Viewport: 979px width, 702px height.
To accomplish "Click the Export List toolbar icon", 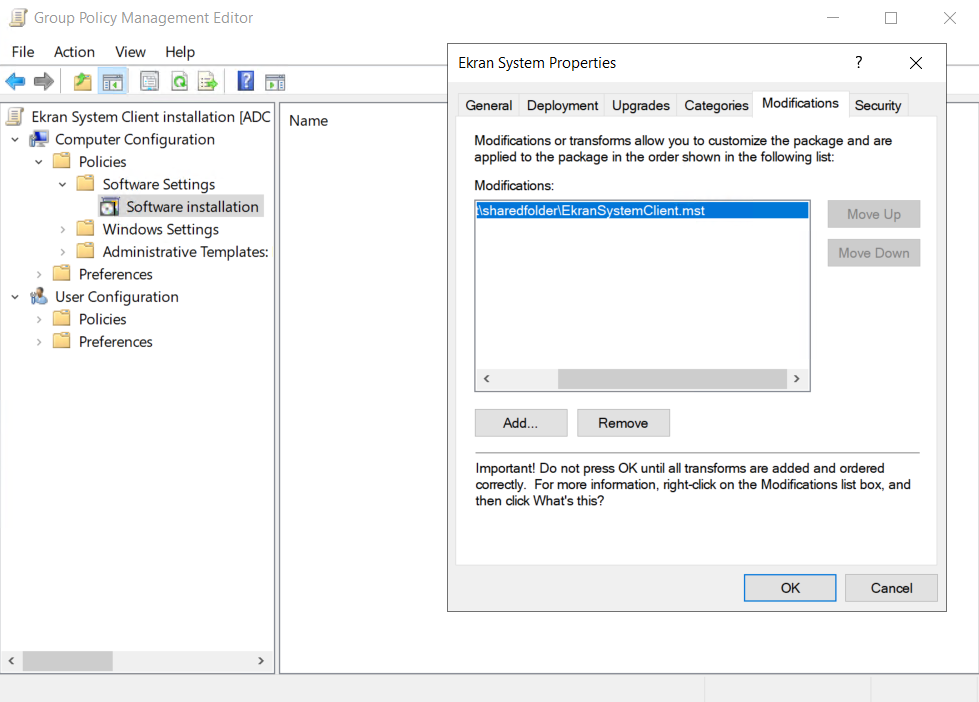I will [207, 82].
